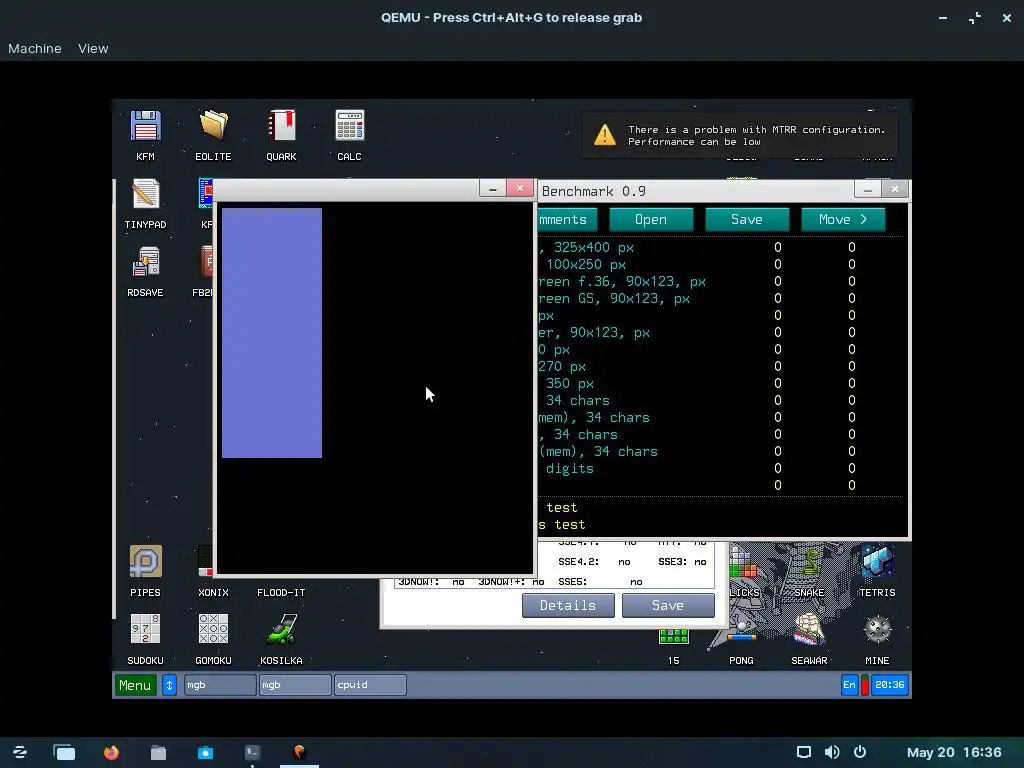The image size is (1024, 768).
Task: Switch keyboard layout via En indicator
Action: pos(849,685)
